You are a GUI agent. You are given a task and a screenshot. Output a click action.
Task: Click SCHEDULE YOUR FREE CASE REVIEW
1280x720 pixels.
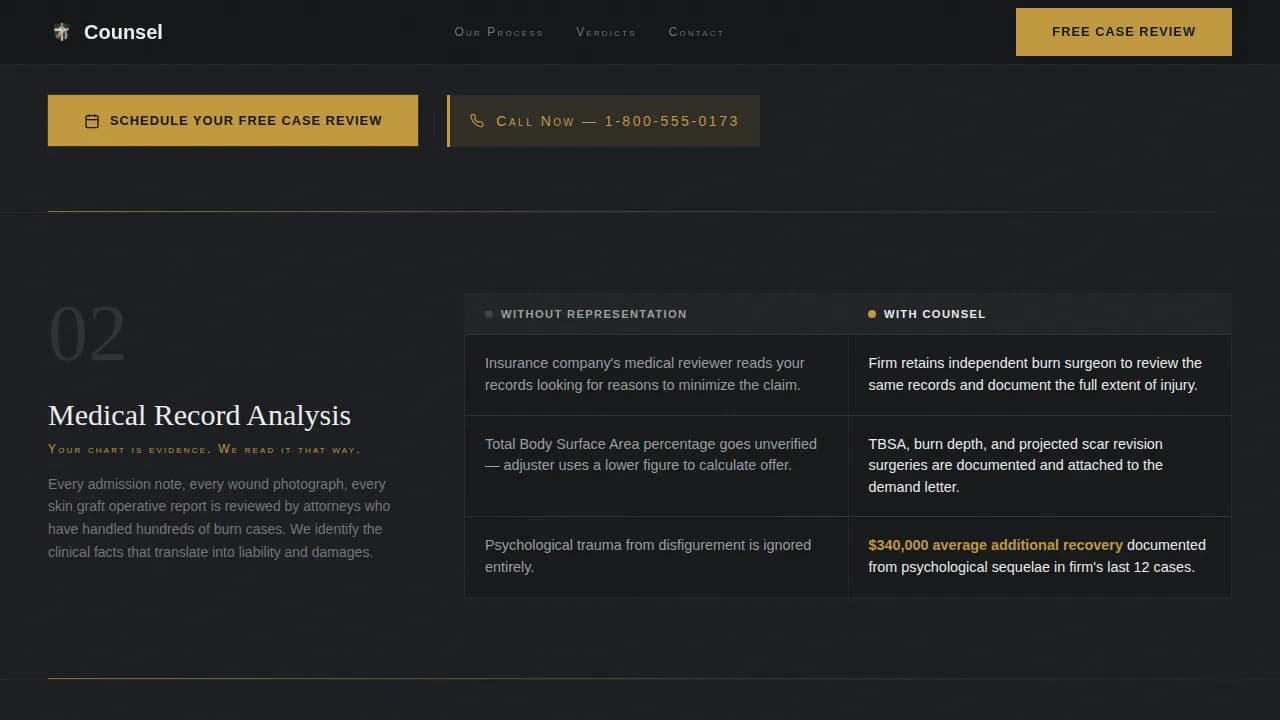point(233,120)
